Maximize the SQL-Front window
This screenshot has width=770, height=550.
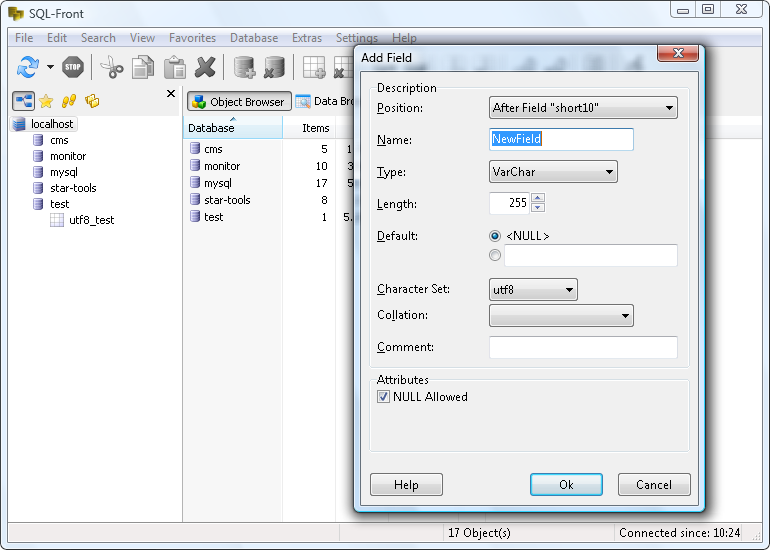click(x=708, y=10)
